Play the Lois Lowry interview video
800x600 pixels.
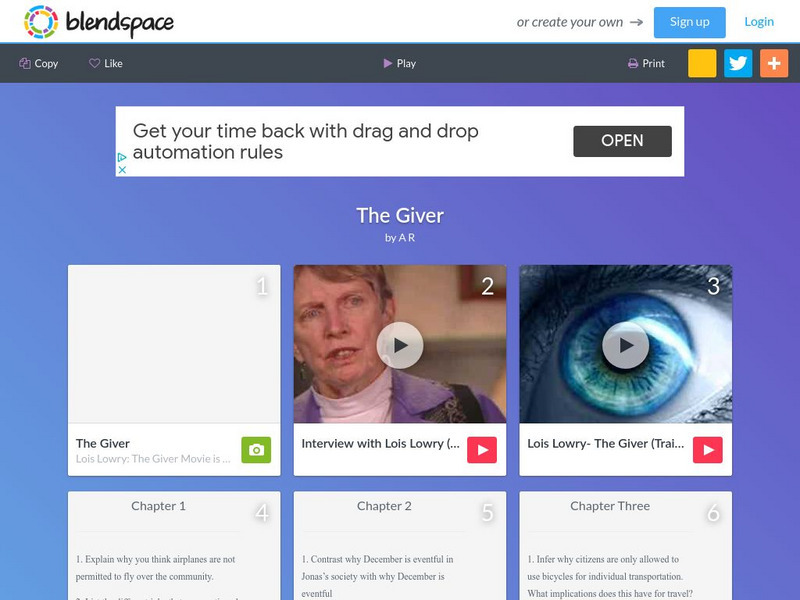[400, 345]
